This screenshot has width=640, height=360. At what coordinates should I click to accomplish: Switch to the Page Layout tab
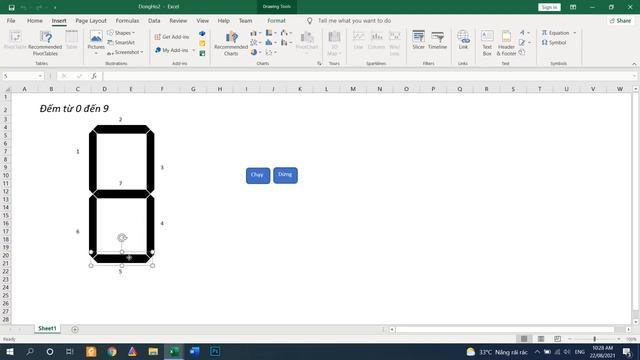pos(91,20)
